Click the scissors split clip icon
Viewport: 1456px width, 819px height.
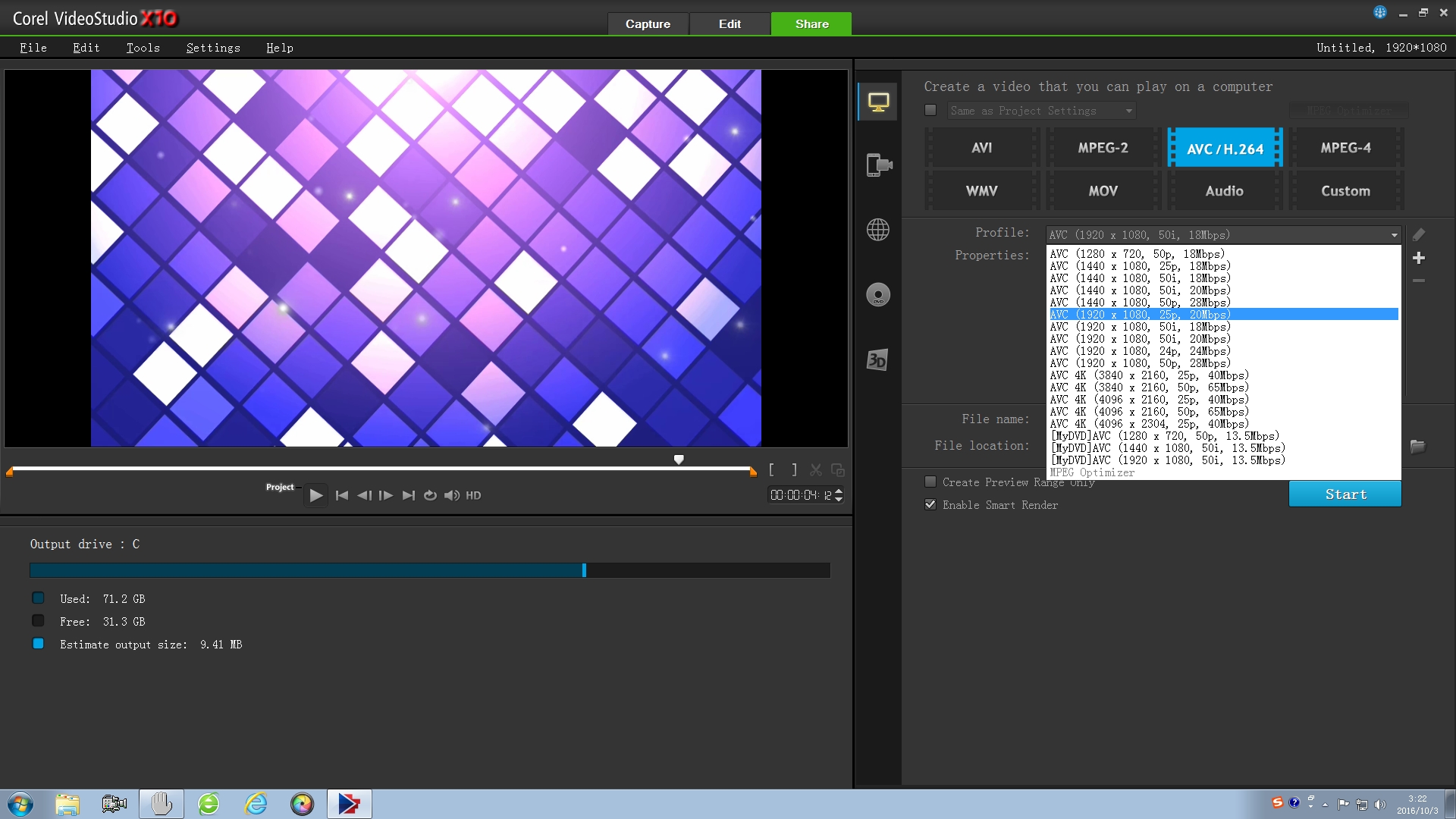(816, 470)
